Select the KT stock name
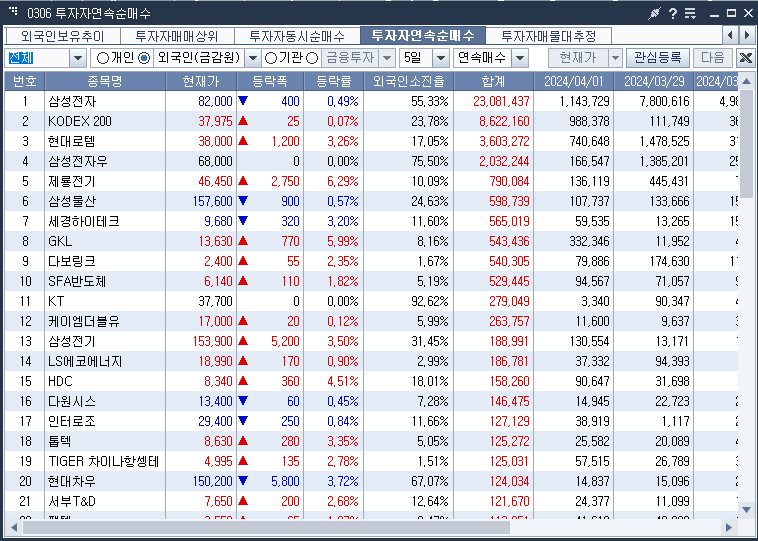This screenshot has width=758, height=541. point(56,301)
